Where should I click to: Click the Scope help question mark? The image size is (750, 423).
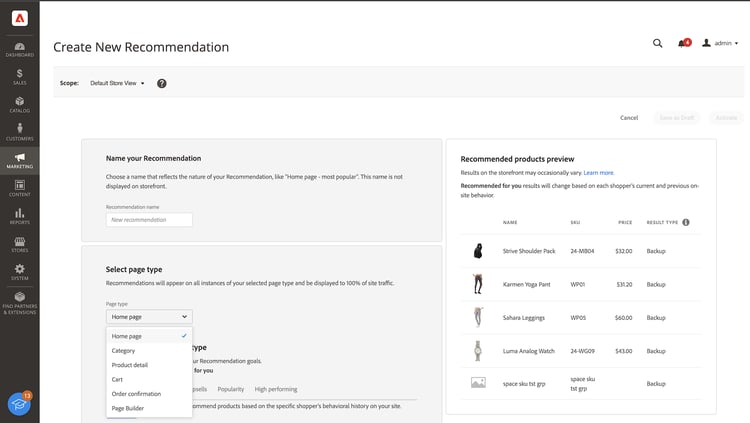tap(162, 83)
